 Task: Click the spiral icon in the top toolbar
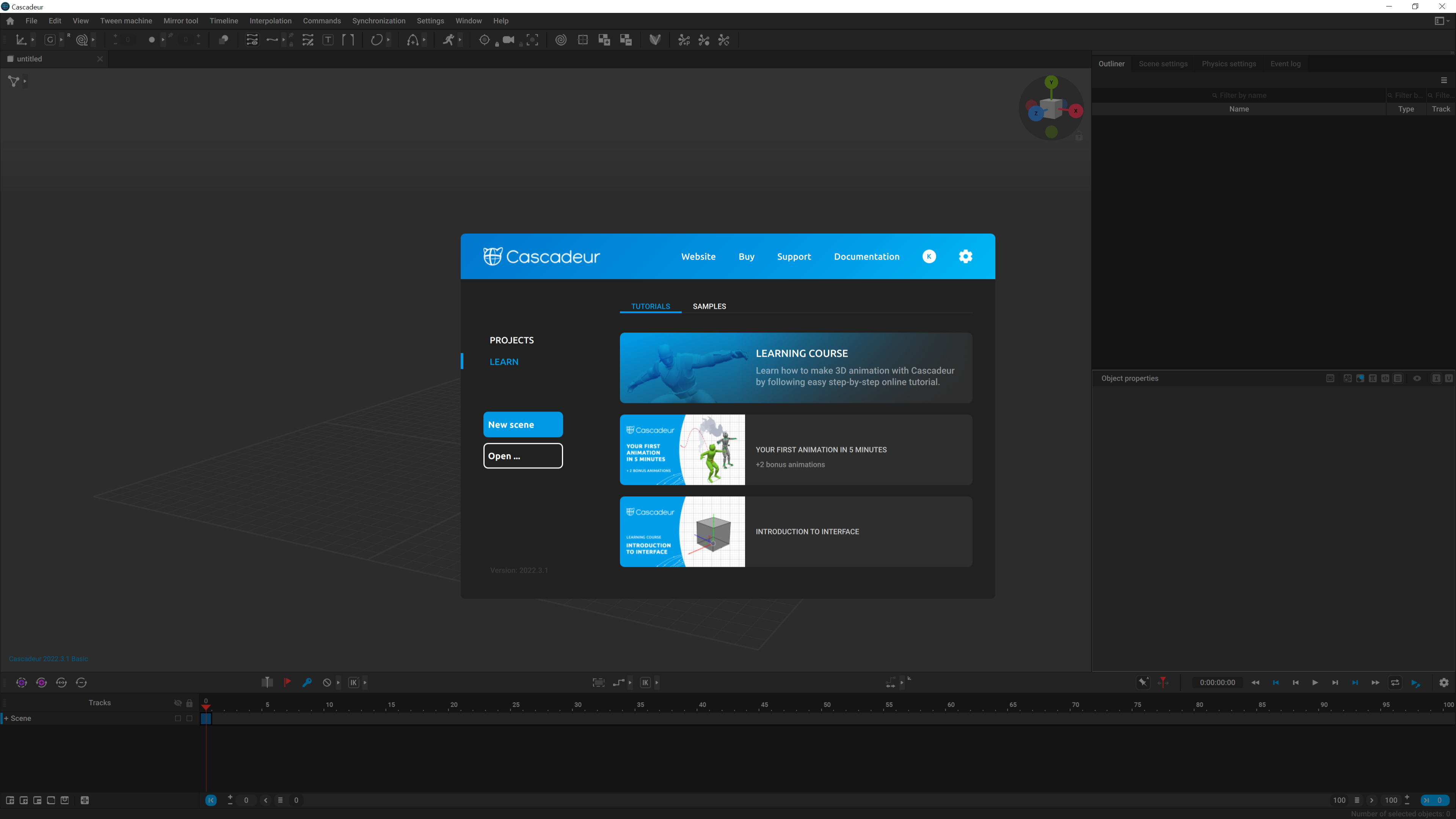[x=561, y=40]
